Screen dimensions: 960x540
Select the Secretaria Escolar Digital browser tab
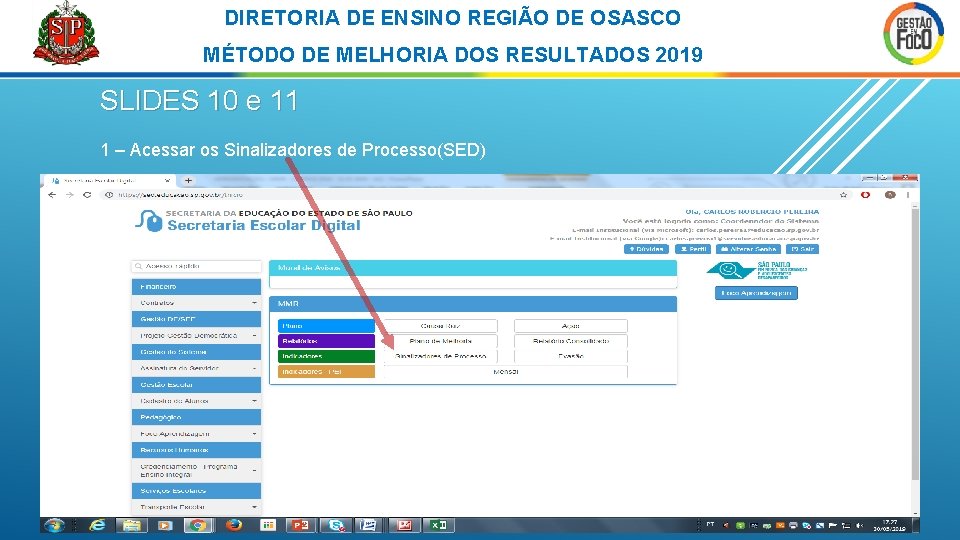(x=108, y=181)
